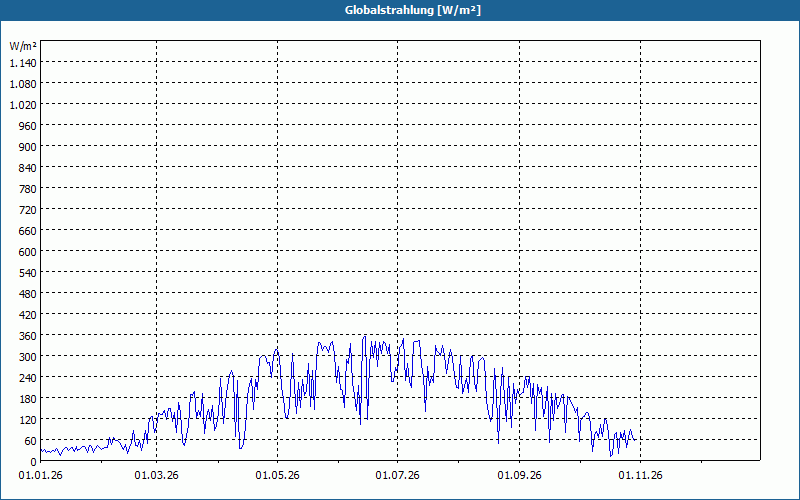Click the 1.080 y-axis value

tap(23, 84)
